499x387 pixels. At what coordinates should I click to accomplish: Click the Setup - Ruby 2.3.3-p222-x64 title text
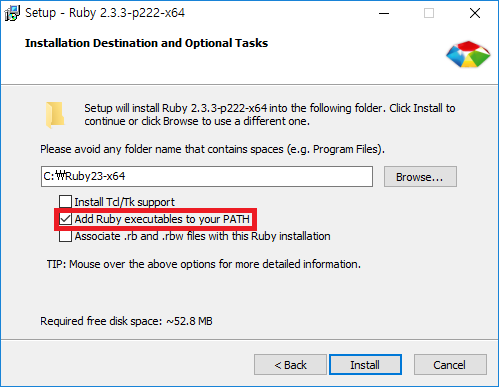105,13
